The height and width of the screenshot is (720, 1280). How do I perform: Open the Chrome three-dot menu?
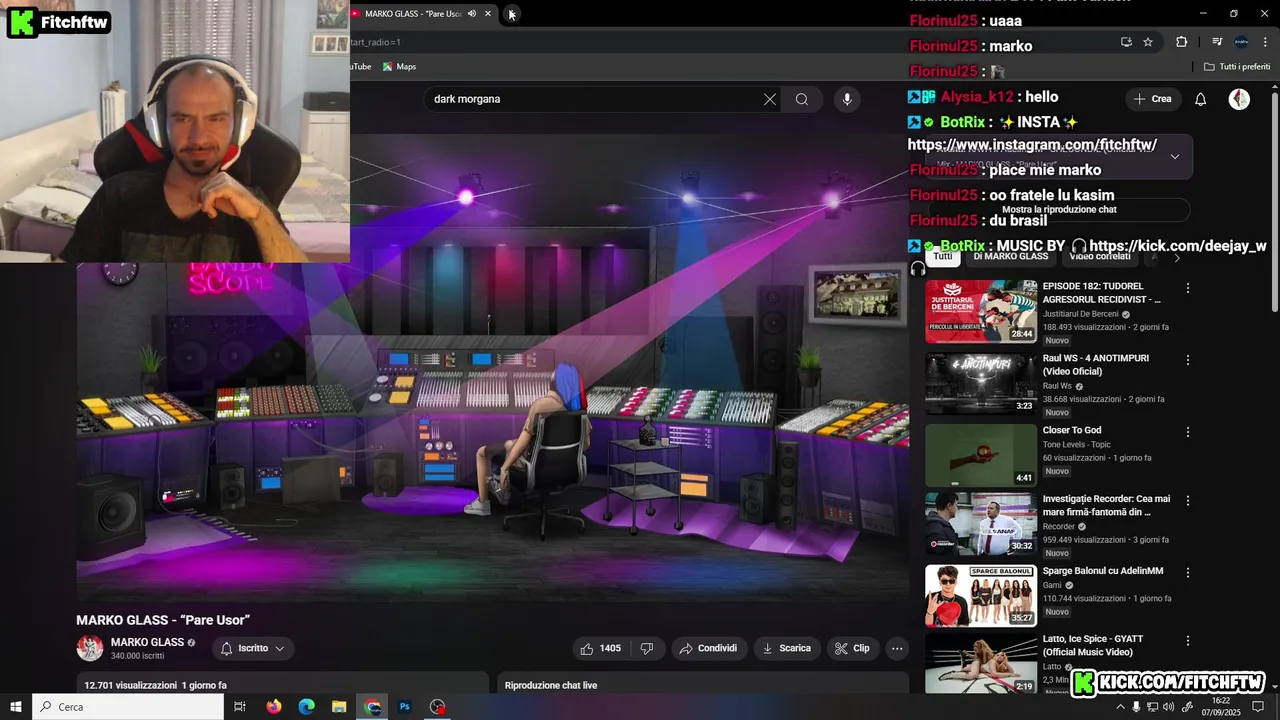1265,42
